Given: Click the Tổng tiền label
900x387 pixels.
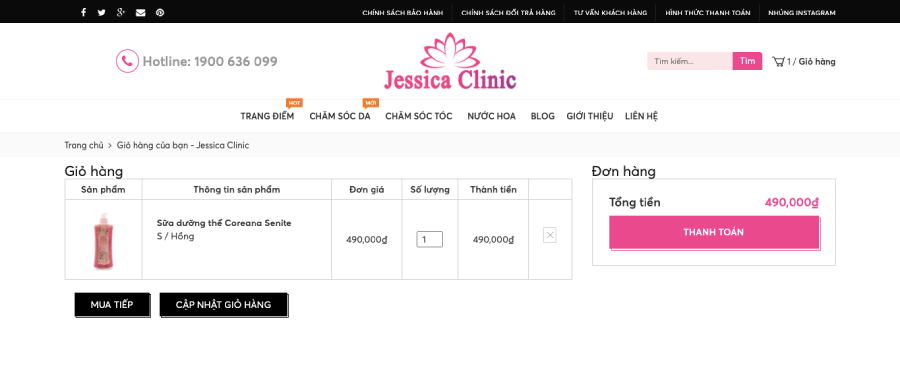Looking at the screenshot, I should tap(635, 202).
